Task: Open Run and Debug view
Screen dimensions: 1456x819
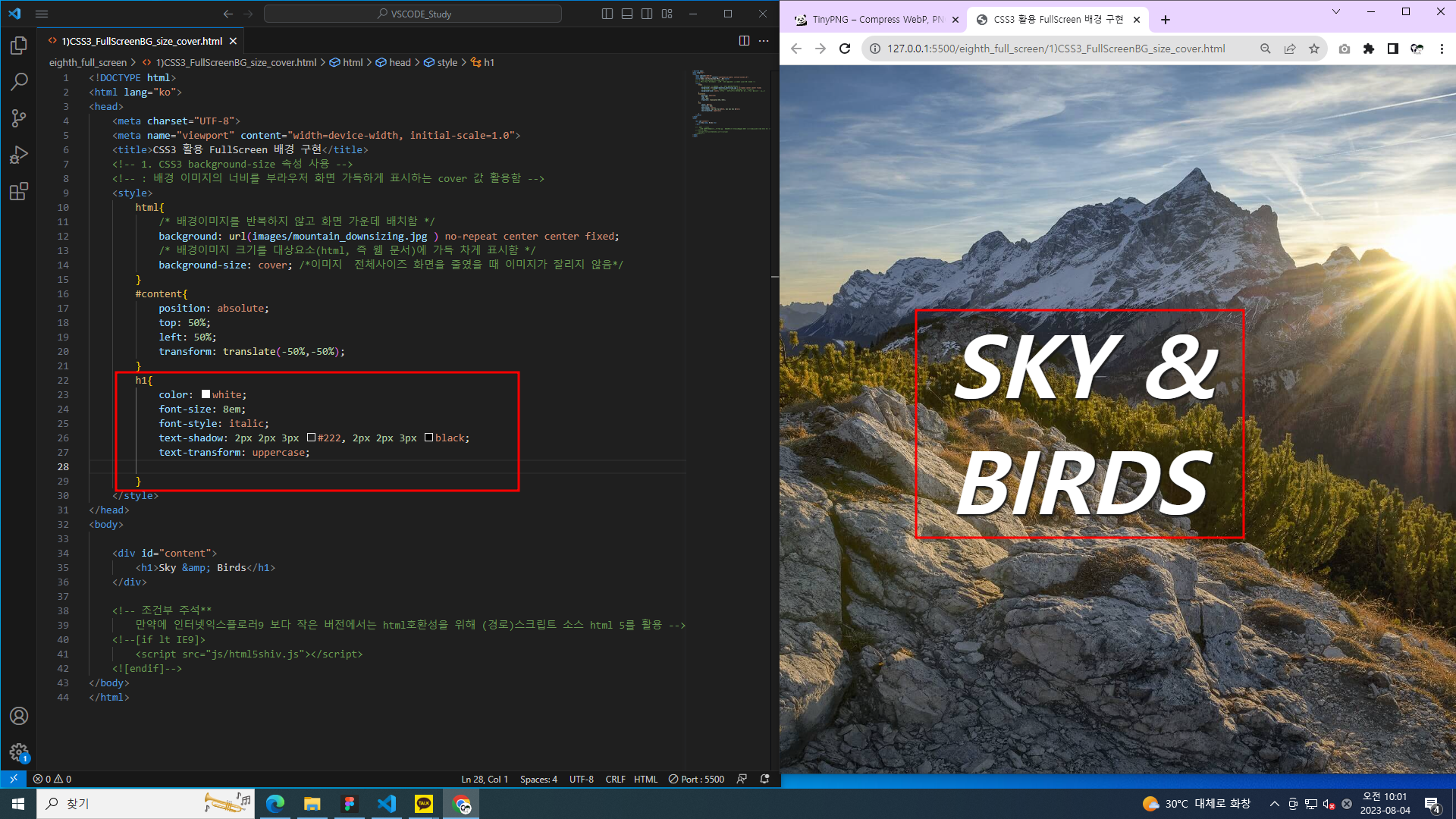Action: click(19, 155)
